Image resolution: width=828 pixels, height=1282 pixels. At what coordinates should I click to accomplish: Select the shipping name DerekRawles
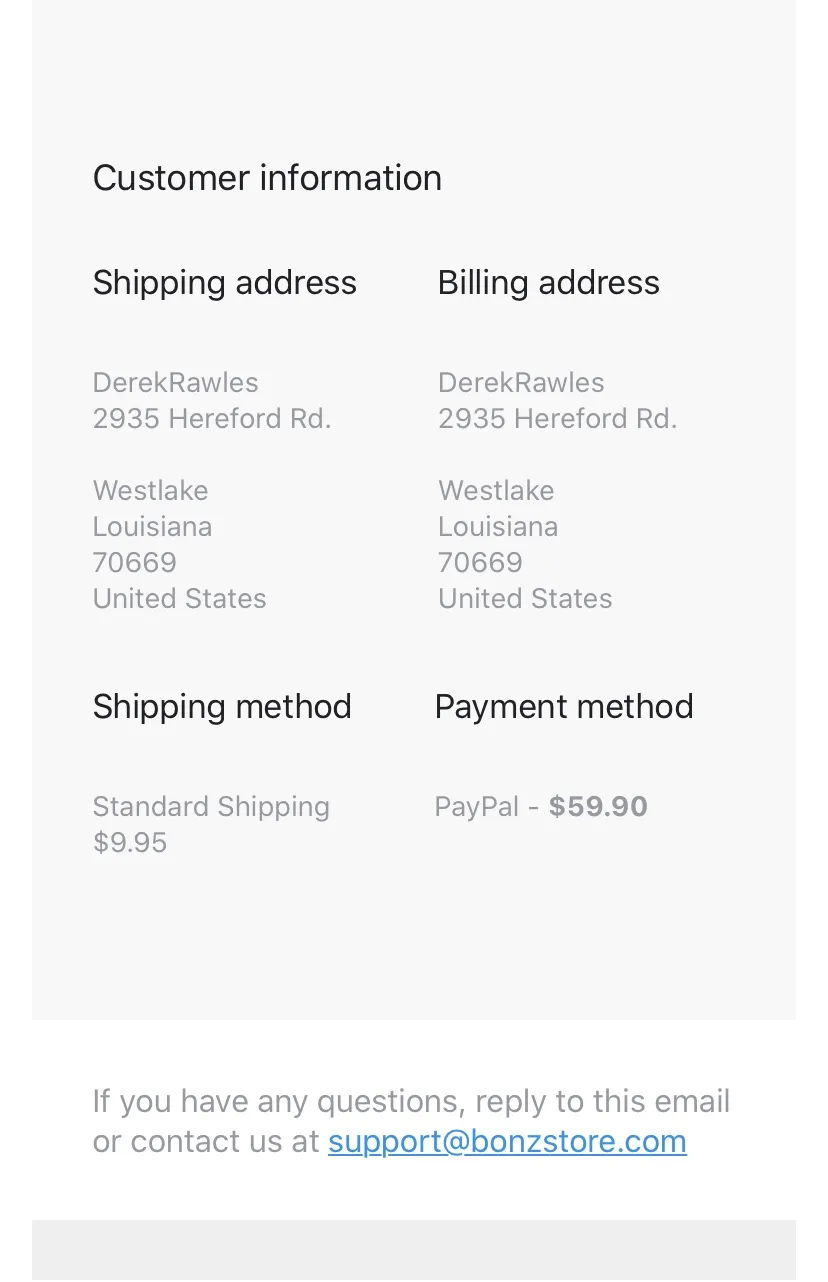click(x=176, y=383)
